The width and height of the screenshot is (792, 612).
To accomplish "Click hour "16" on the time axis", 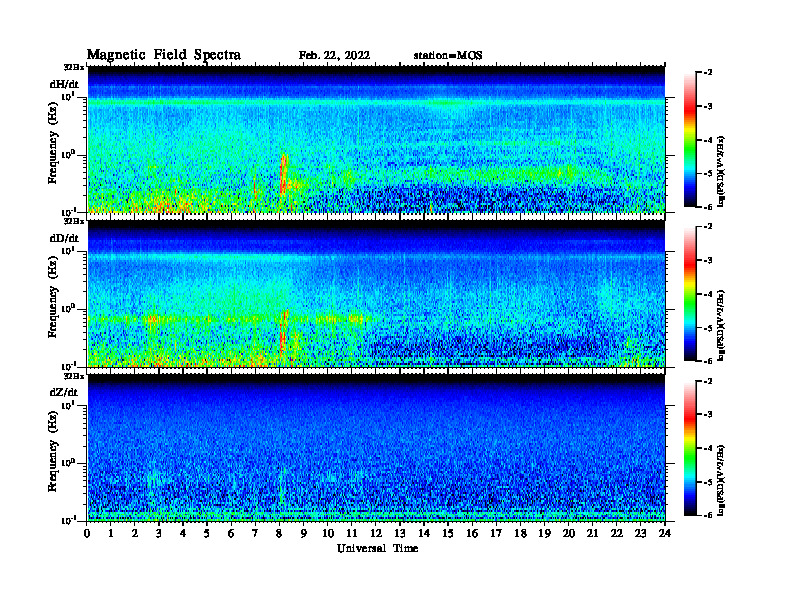I will 472,534.
